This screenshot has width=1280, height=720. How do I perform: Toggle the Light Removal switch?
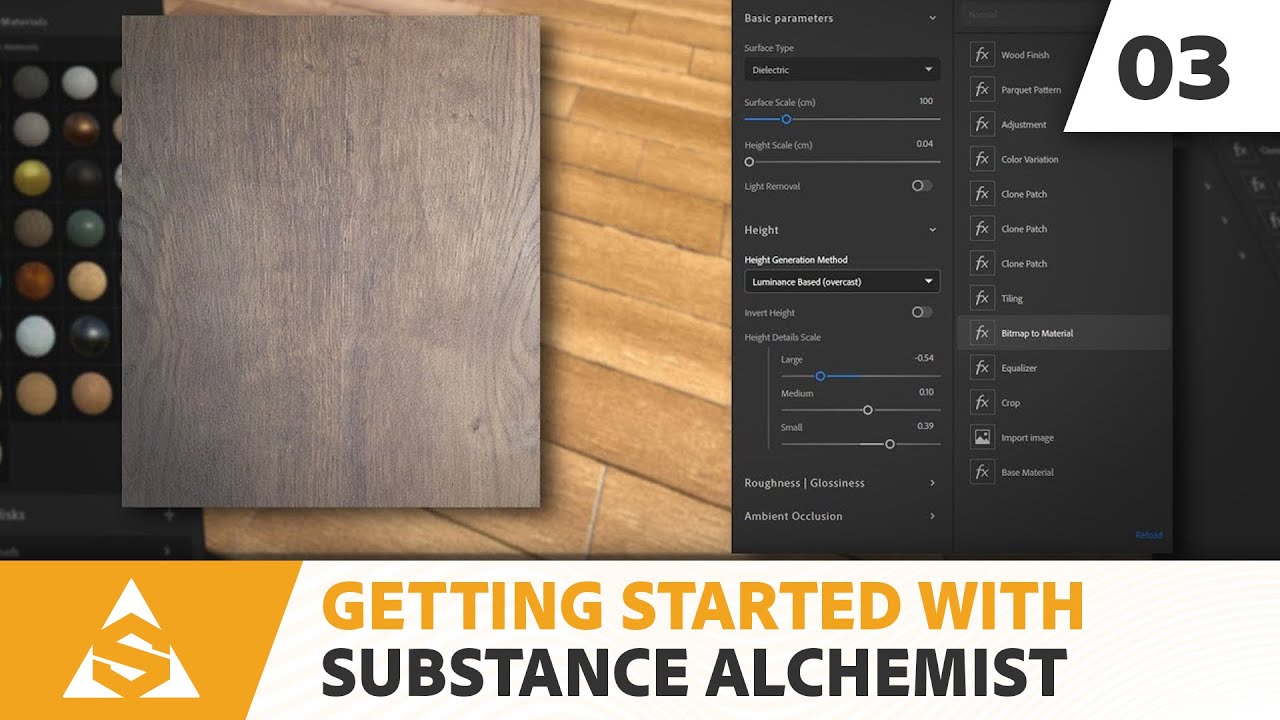[921, 186]
